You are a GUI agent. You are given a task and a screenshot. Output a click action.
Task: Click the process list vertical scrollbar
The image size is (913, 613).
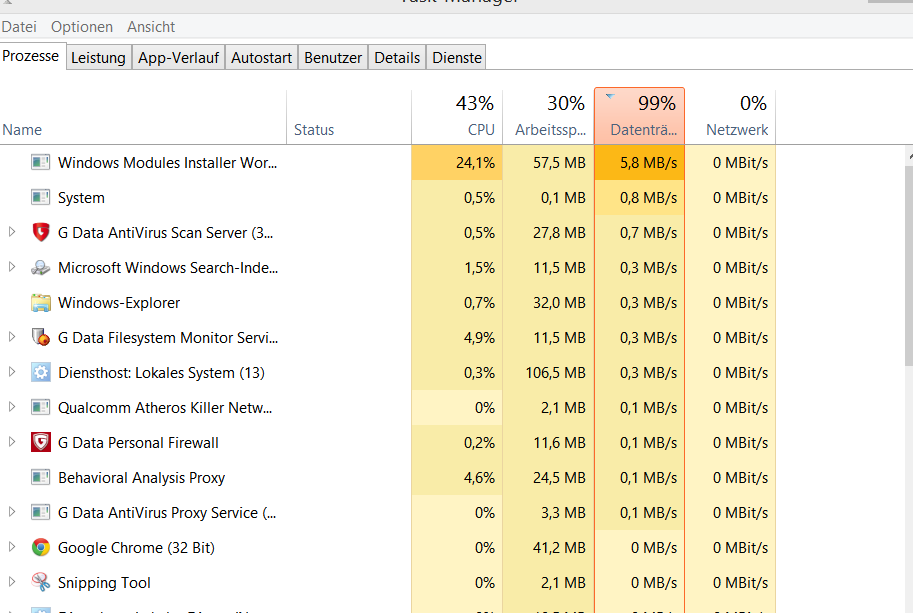click(x=909, y=265)
